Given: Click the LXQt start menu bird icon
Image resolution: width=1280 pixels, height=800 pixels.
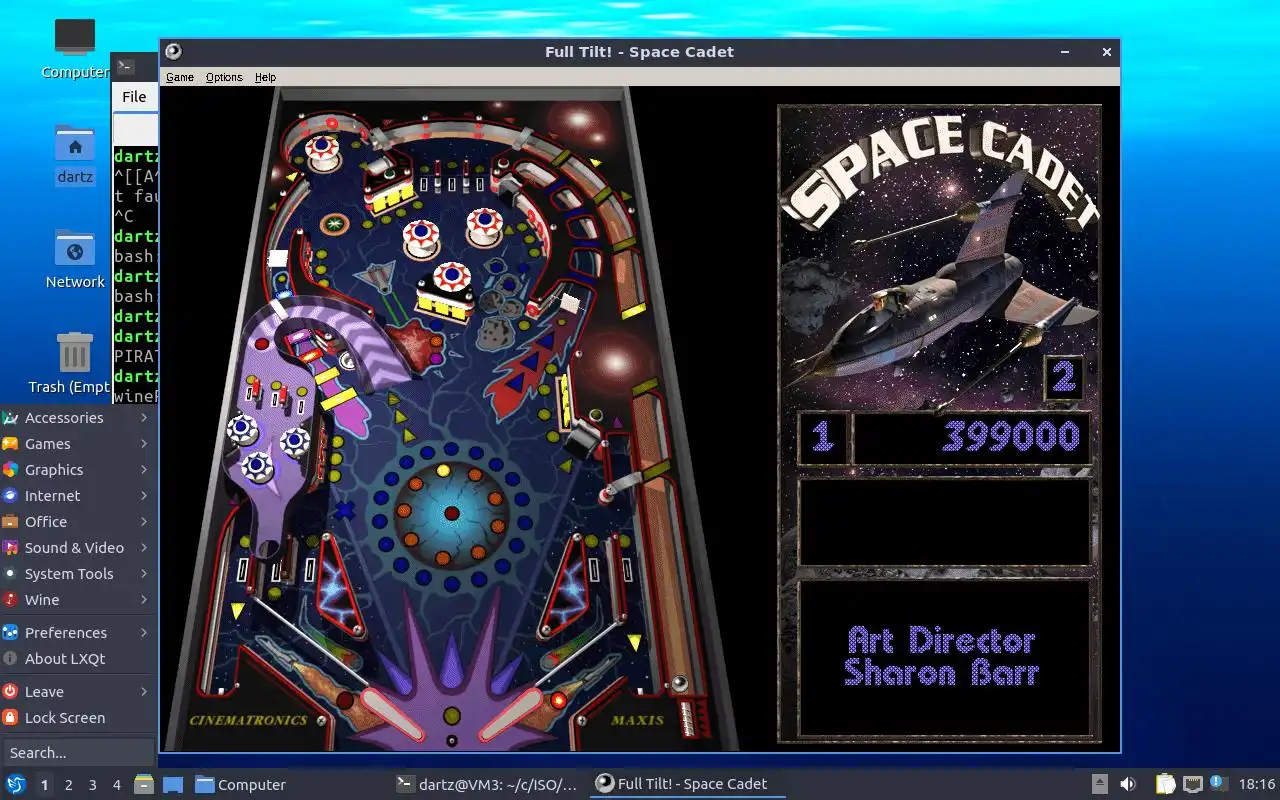Looking at the screenshot, I should click(16, 784).
